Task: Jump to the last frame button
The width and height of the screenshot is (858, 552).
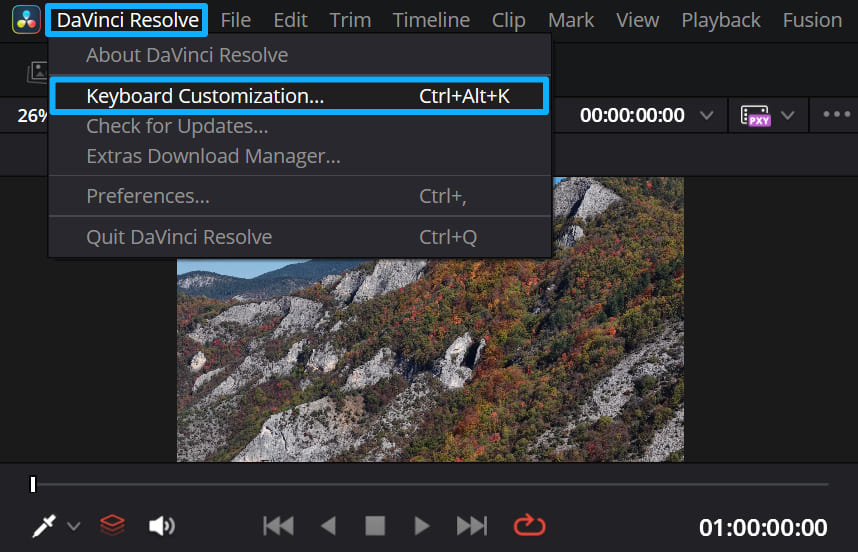Action: pos(472,526)
